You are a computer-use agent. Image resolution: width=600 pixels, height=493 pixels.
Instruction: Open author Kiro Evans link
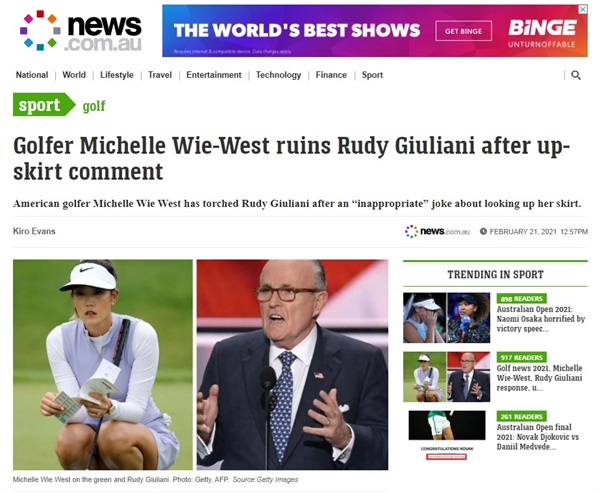point(34,231)
